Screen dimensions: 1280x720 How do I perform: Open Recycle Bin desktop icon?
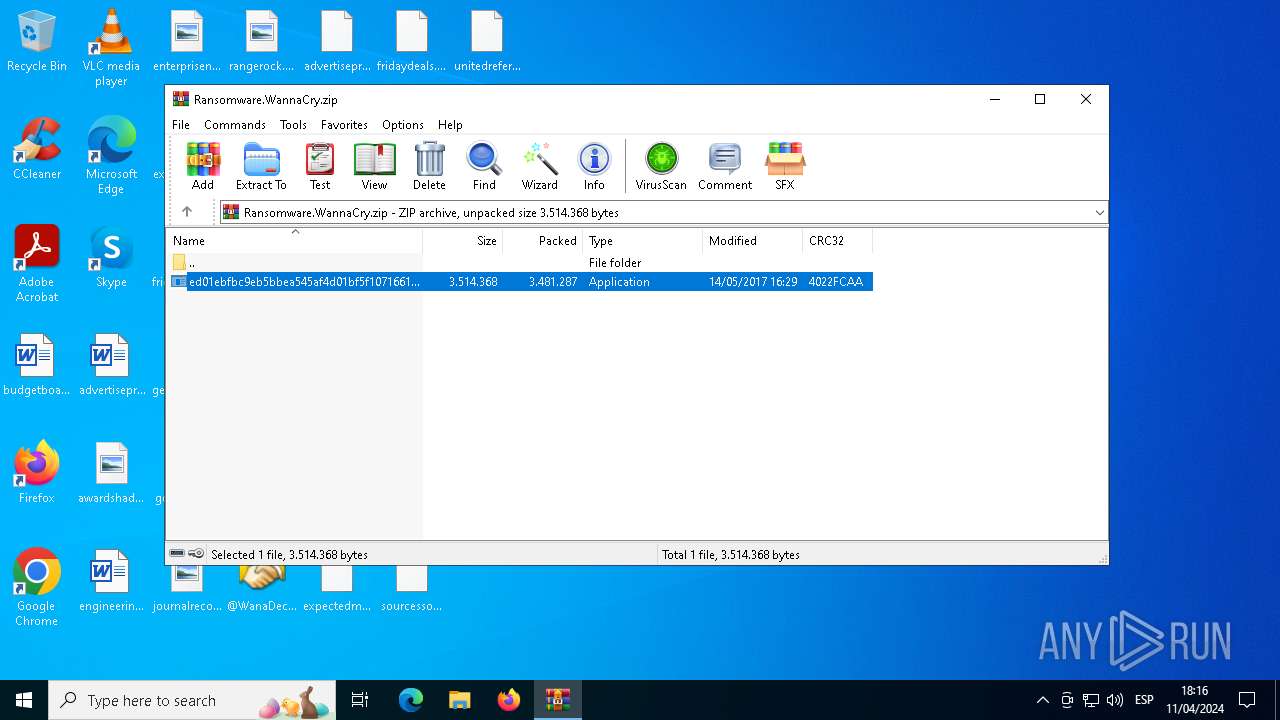tap(37, 42)
